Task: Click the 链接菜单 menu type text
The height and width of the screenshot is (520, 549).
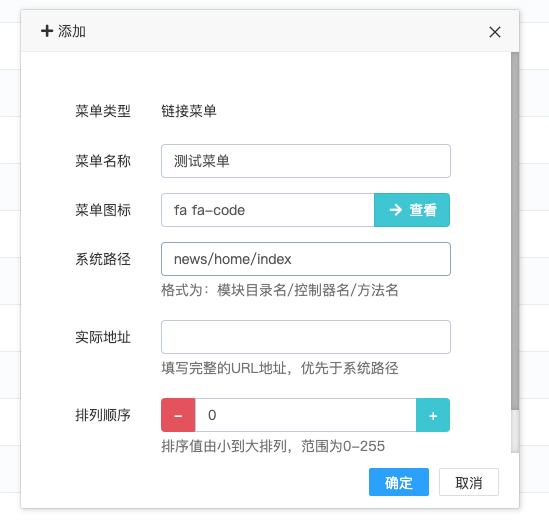Action: click(x=189, y=111)
